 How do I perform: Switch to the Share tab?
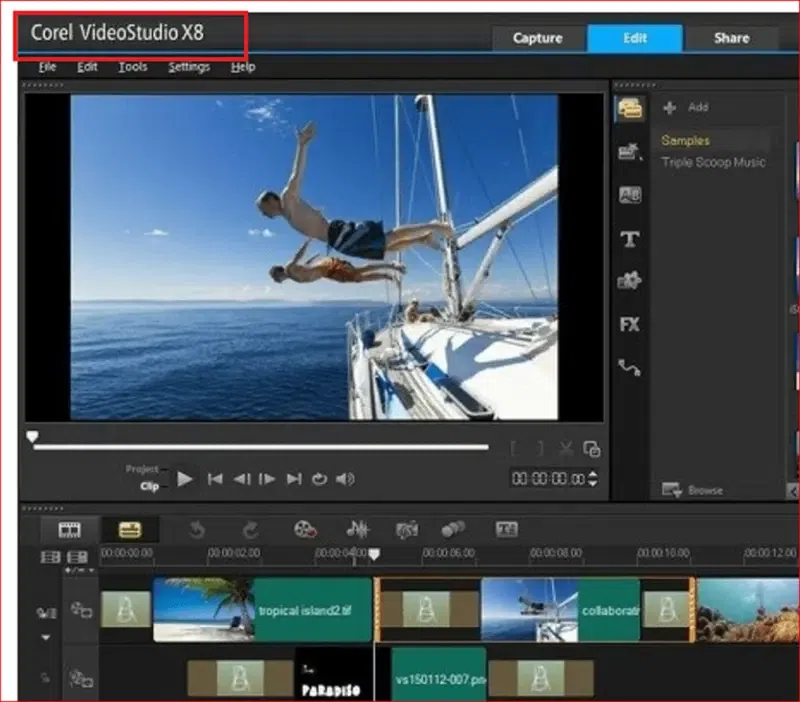[731, 38]
